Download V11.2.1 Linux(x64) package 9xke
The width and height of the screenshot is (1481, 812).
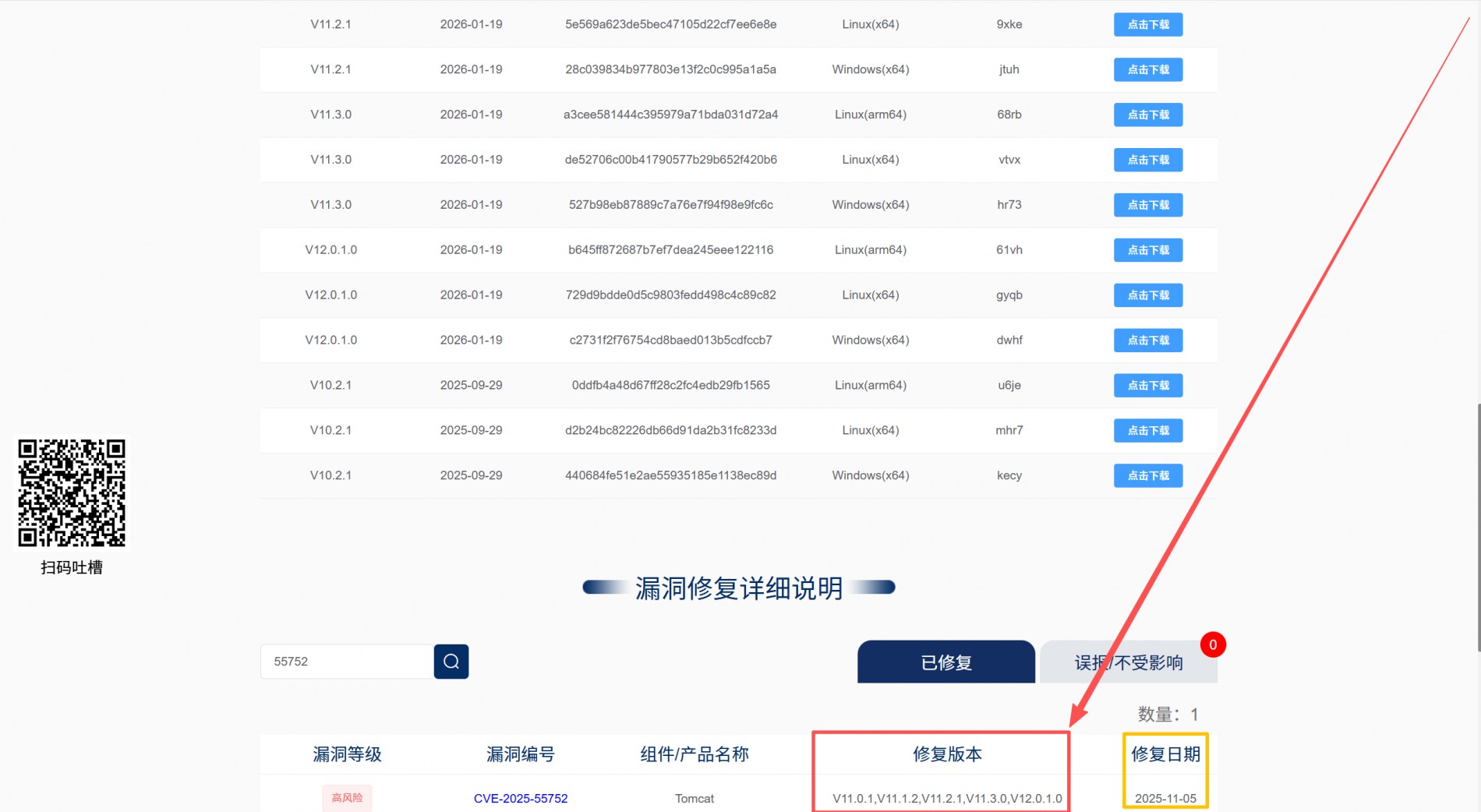[1147, 25]
